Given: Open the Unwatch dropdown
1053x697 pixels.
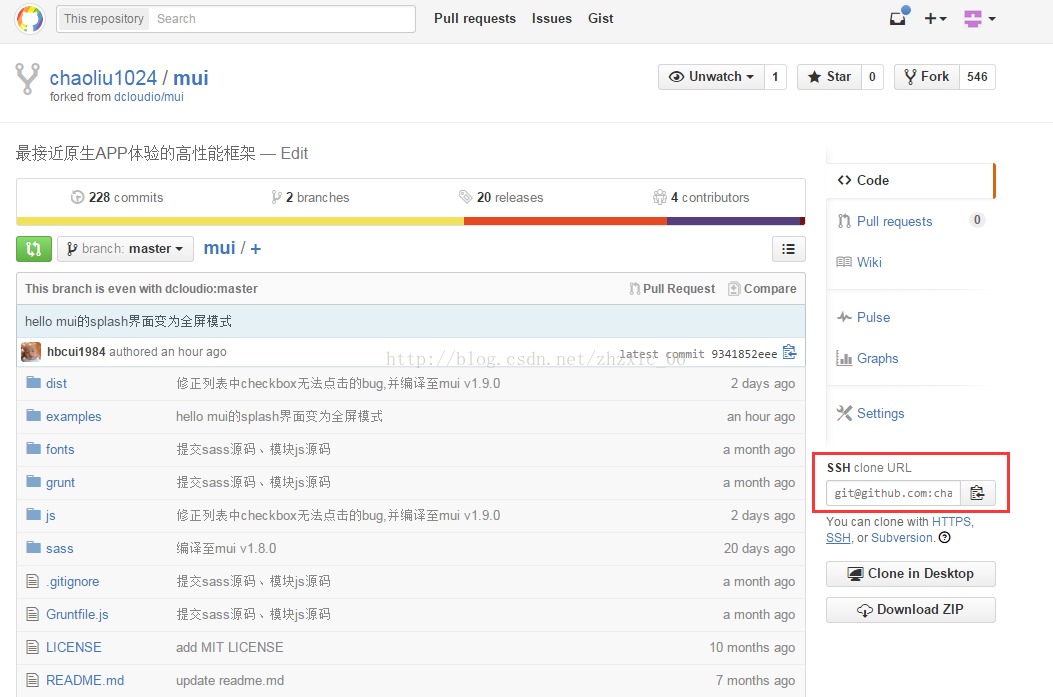Looking at the screenshot, I should click(711, 77).
